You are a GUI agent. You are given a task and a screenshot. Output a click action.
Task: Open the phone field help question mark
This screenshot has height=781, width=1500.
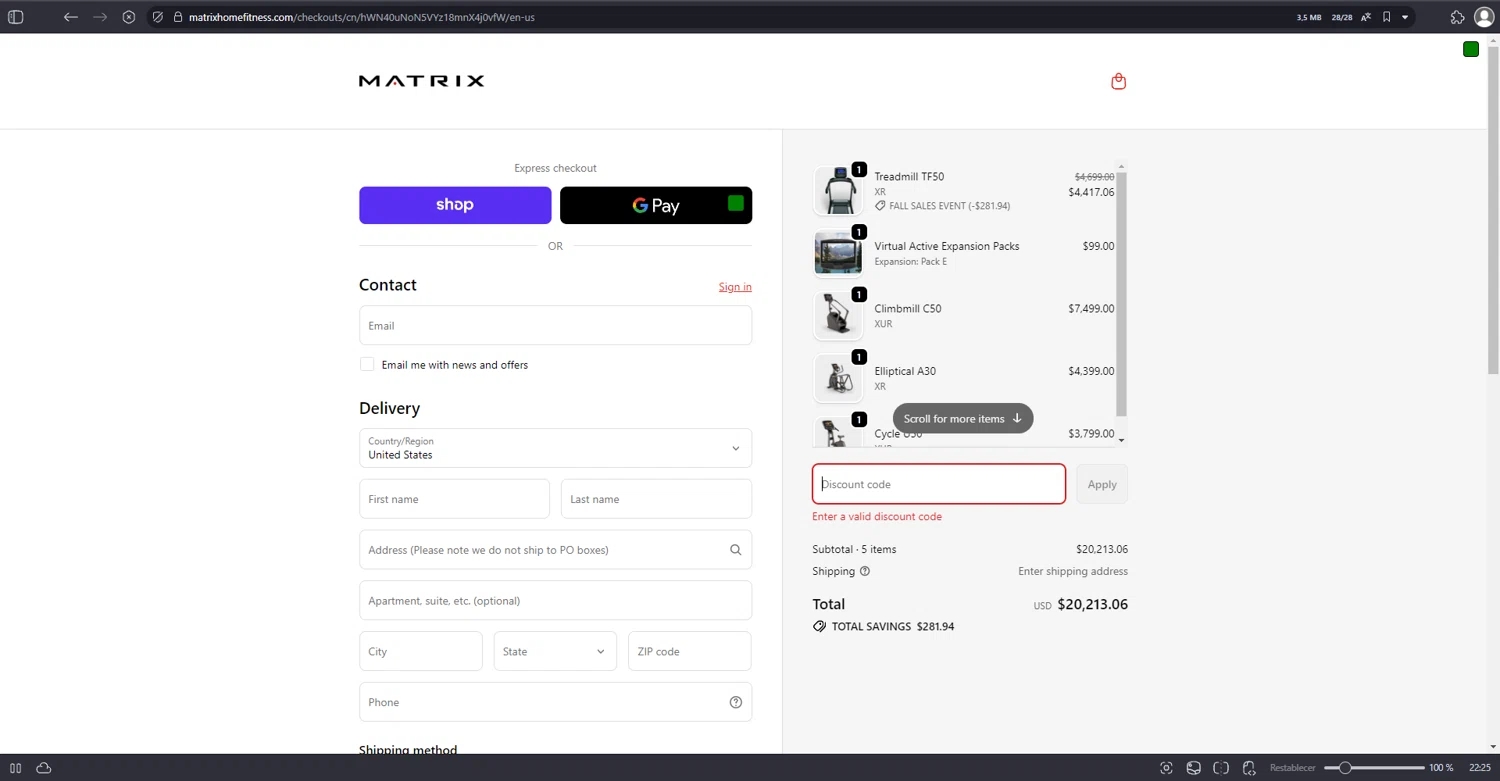pos(735,702)
